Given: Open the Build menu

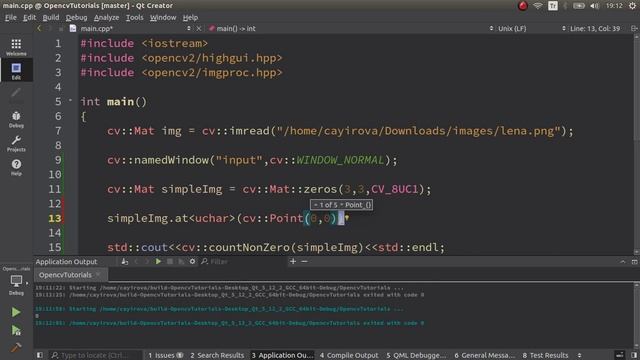Looking at the screenshot, I should [51, 18].
